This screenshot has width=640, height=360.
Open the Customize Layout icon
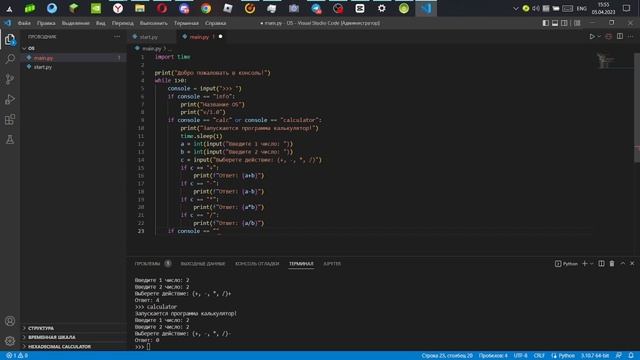(x=577, y=23)
